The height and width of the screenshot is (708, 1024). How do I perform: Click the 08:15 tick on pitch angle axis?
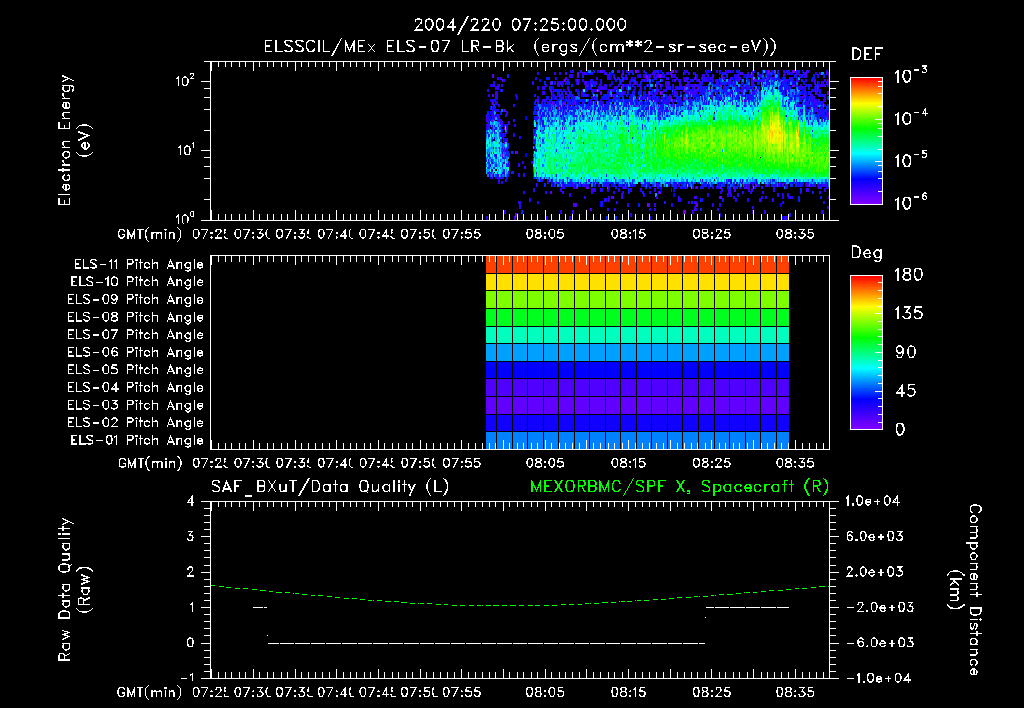tap(628, 463)
